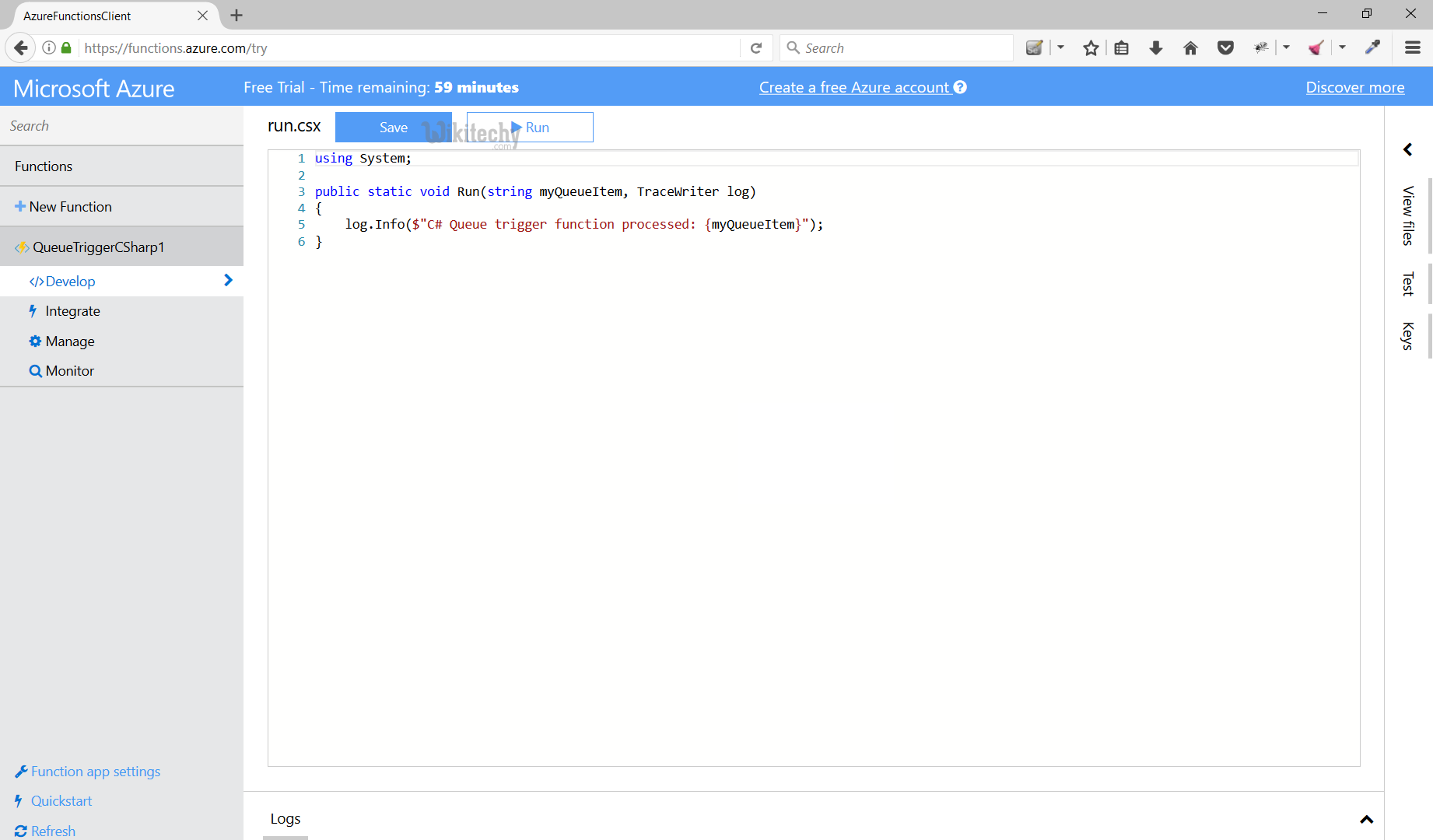Open the downloads arrow icon
This screenshot has height=840, width=1433.
pyautogui.click(x=1156, y=48)
